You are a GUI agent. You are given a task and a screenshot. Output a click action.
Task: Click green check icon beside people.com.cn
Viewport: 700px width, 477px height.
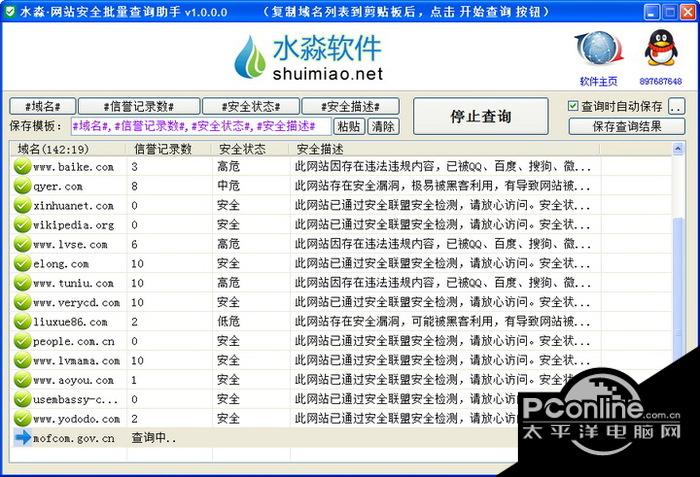(22, 341)
